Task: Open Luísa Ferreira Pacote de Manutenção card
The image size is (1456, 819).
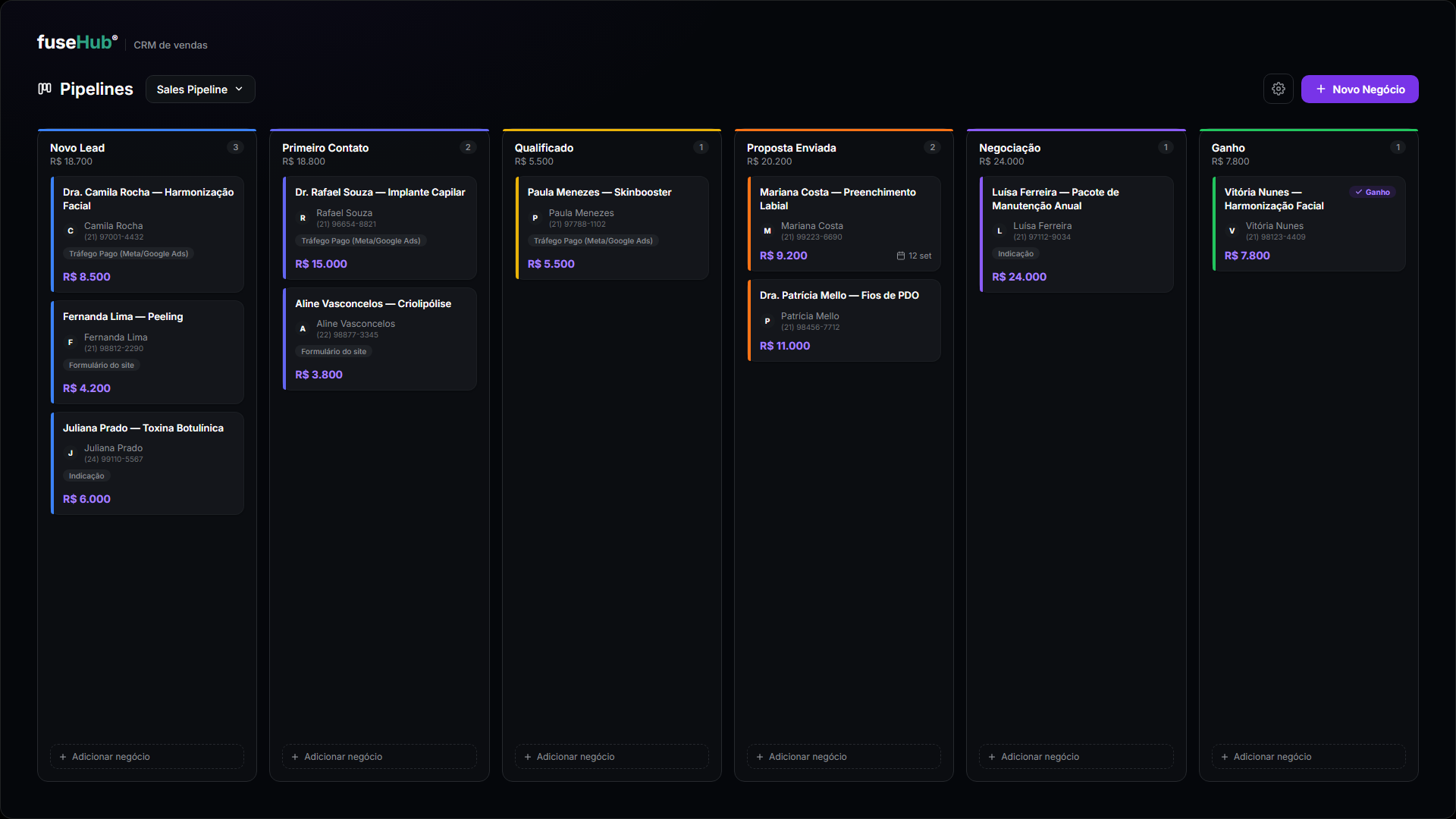Action: tap(1076, 234)
